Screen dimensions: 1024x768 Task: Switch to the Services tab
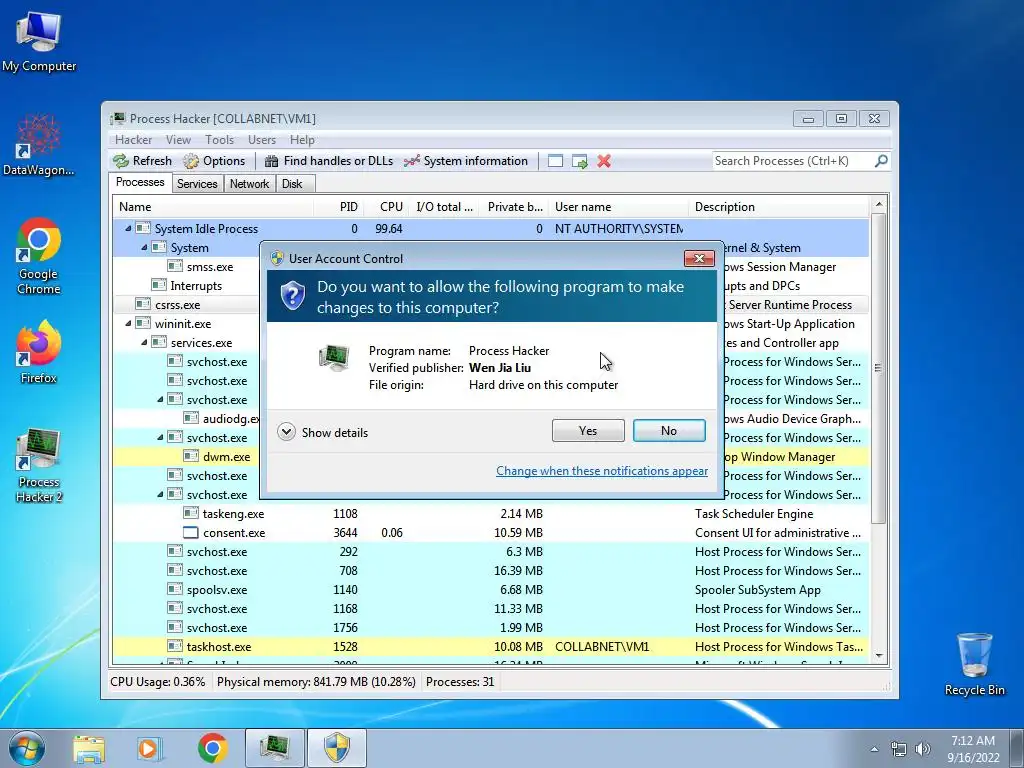point(197,184)
